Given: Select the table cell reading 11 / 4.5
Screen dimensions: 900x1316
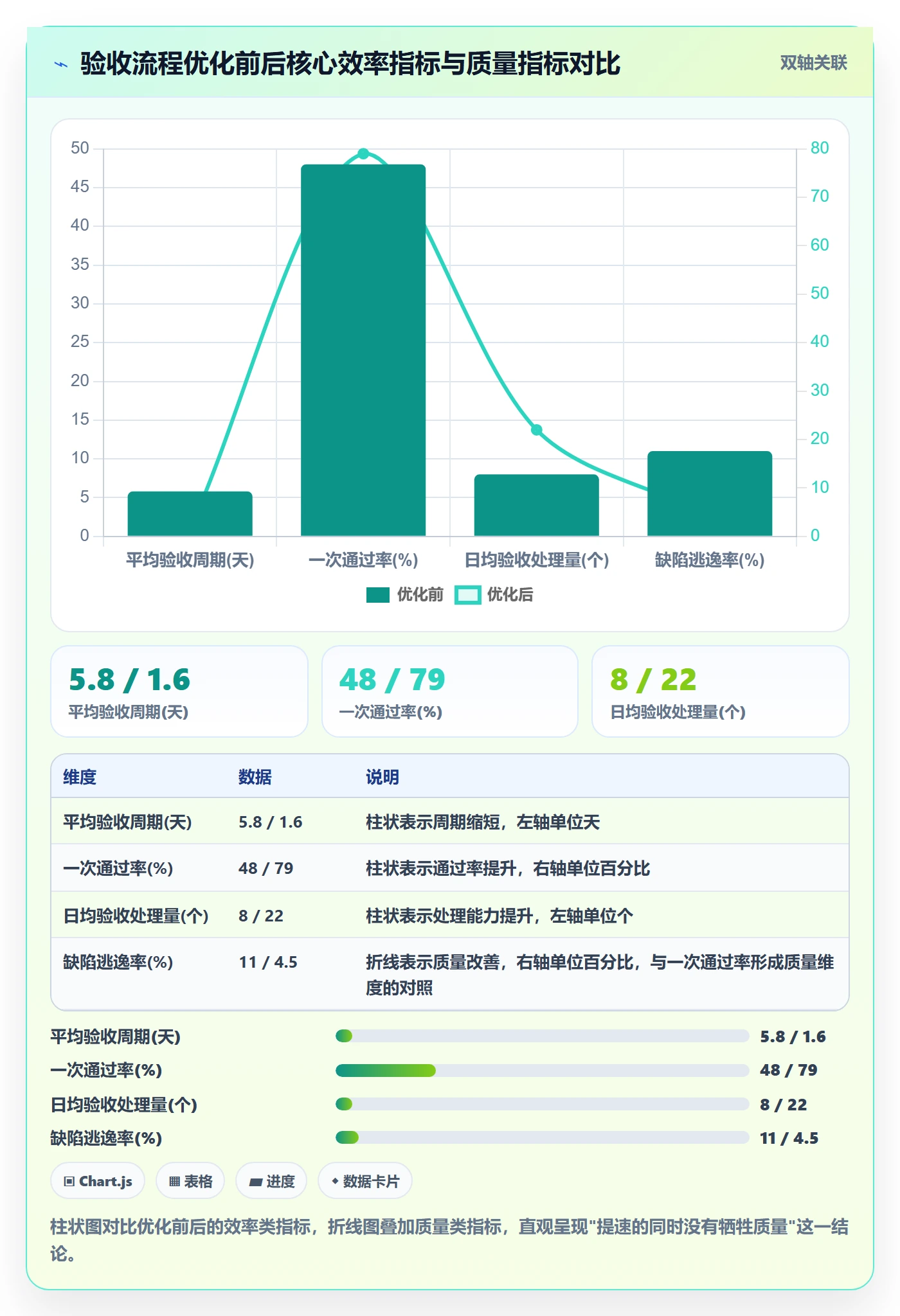Looking at the screenshot, I should coord(268,962).
